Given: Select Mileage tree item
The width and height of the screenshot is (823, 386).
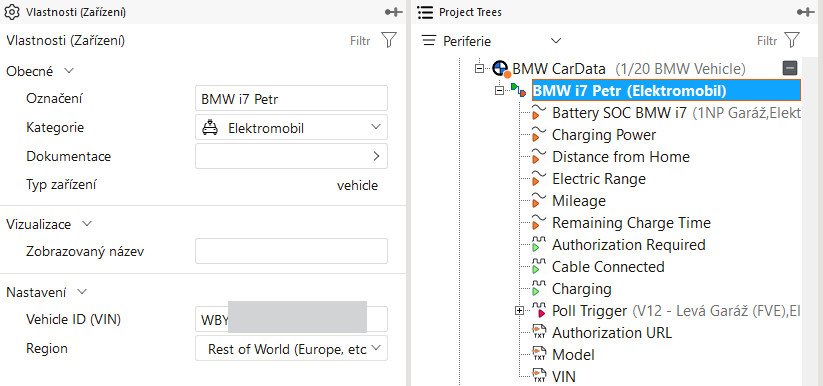Looking at the screenshot, I should pyautogui.click(x=579, y=201).
